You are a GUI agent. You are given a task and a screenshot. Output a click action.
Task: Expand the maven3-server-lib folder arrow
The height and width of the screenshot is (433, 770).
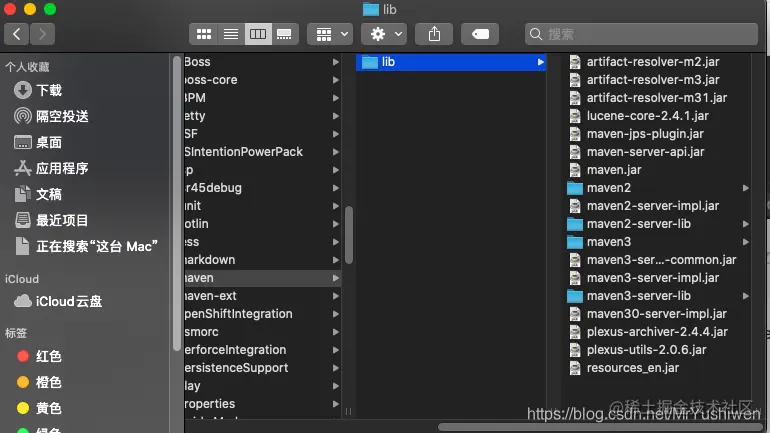[745, 296]
